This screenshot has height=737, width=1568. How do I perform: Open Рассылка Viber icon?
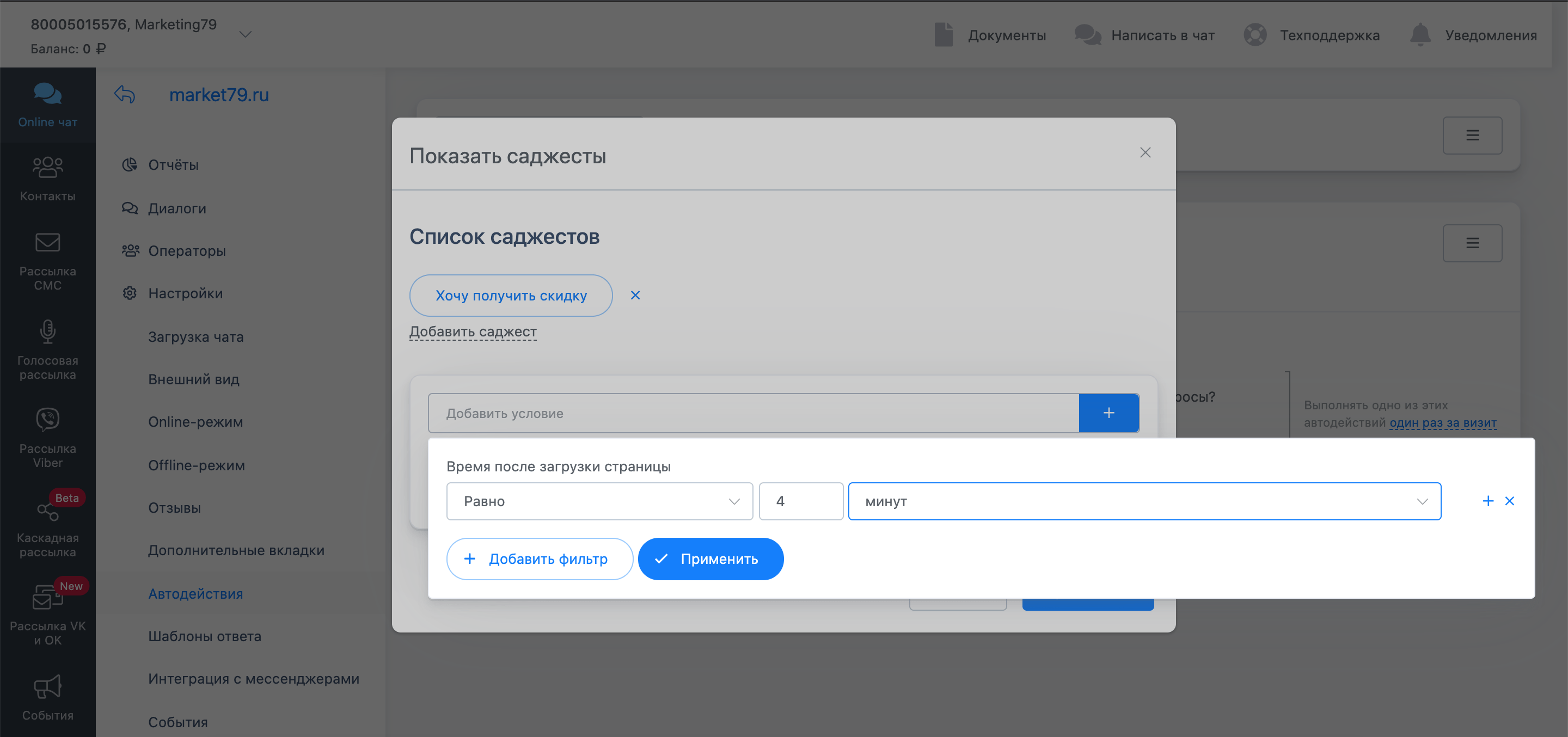click(47, 420)
